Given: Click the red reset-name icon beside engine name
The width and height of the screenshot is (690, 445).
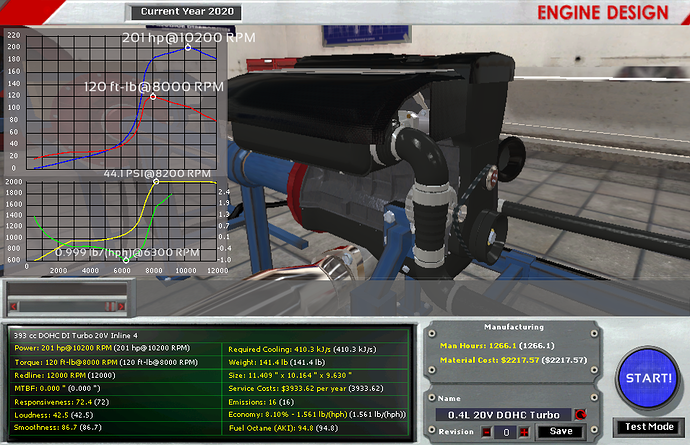Looking at the screenshot, I should (580, 415).
